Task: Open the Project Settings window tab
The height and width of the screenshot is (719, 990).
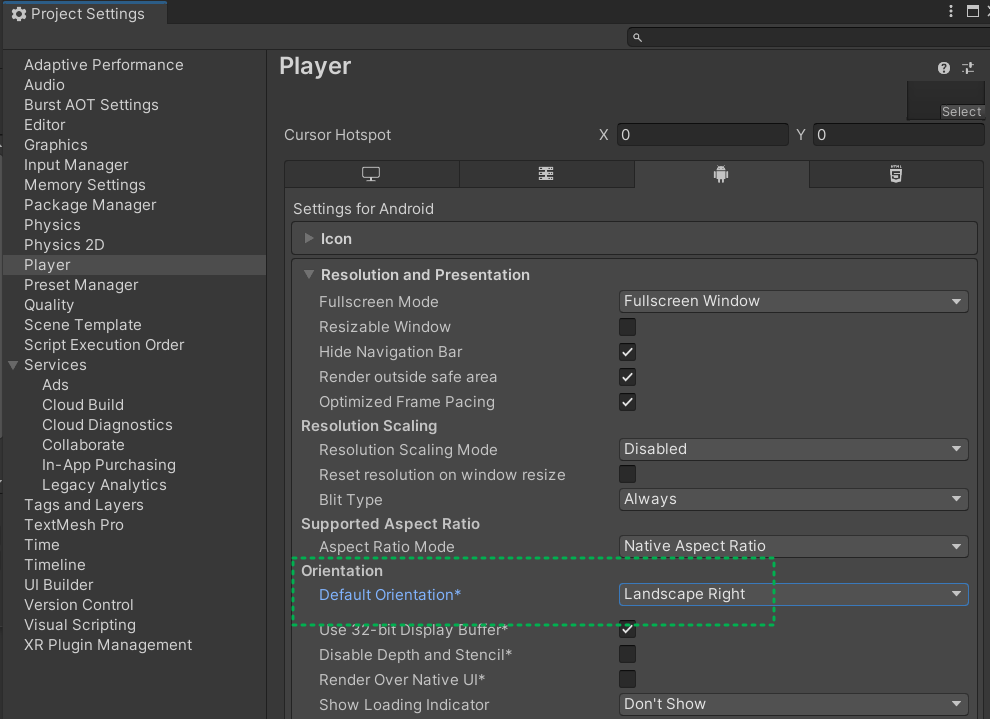Action: pyautogui.click(x=85, y=14)
